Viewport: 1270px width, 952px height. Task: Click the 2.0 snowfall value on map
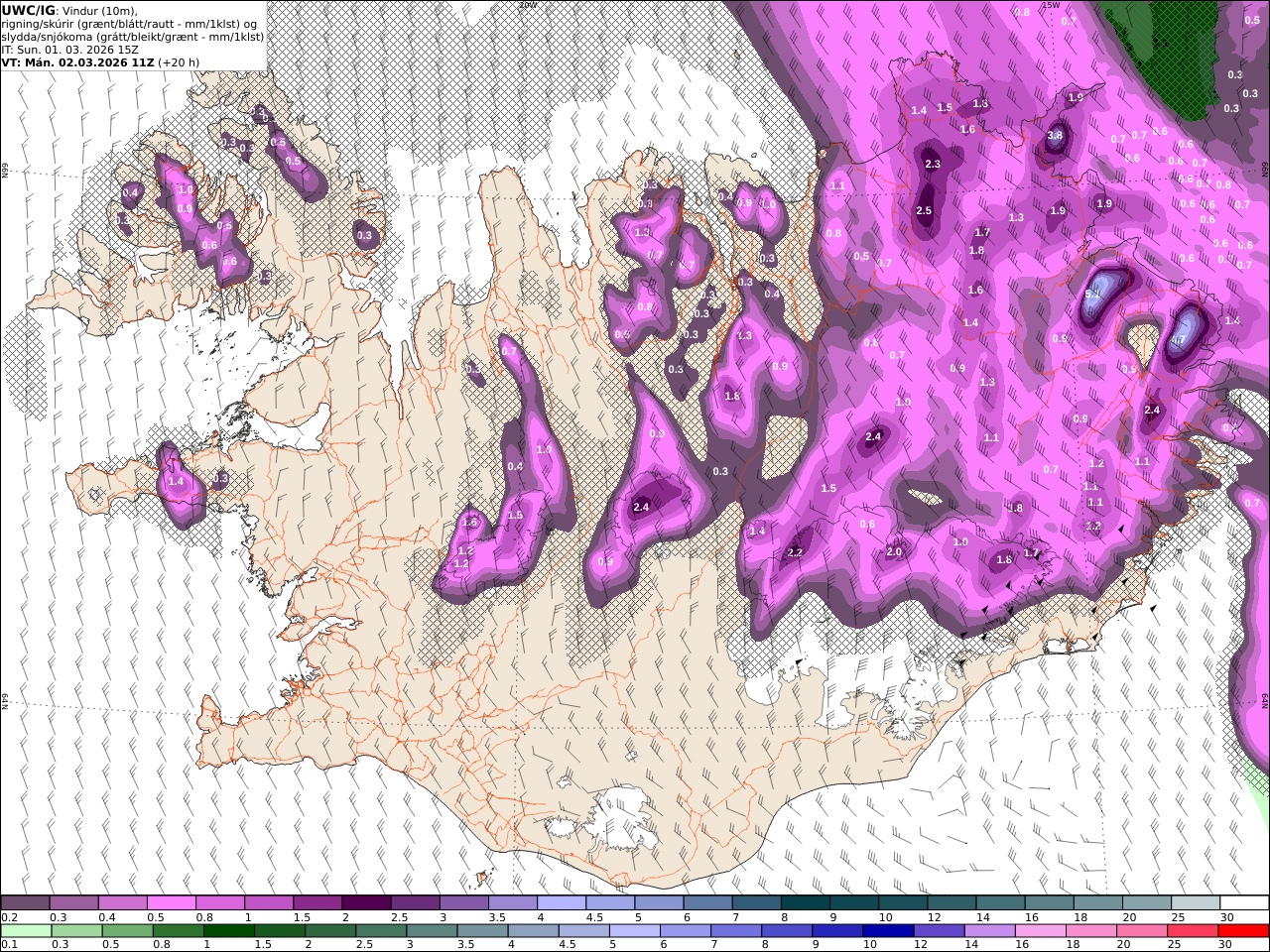click(894, 552)
